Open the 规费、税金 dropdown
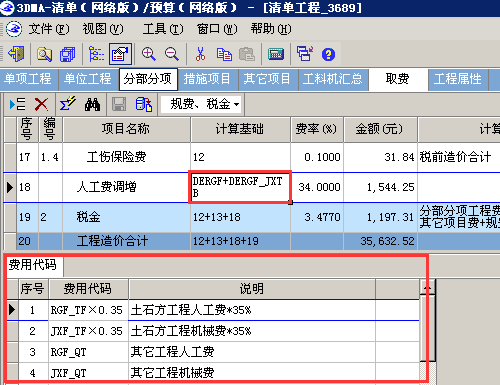The height and width of the screenshot is (385, 500). click(x=201, y=104)
